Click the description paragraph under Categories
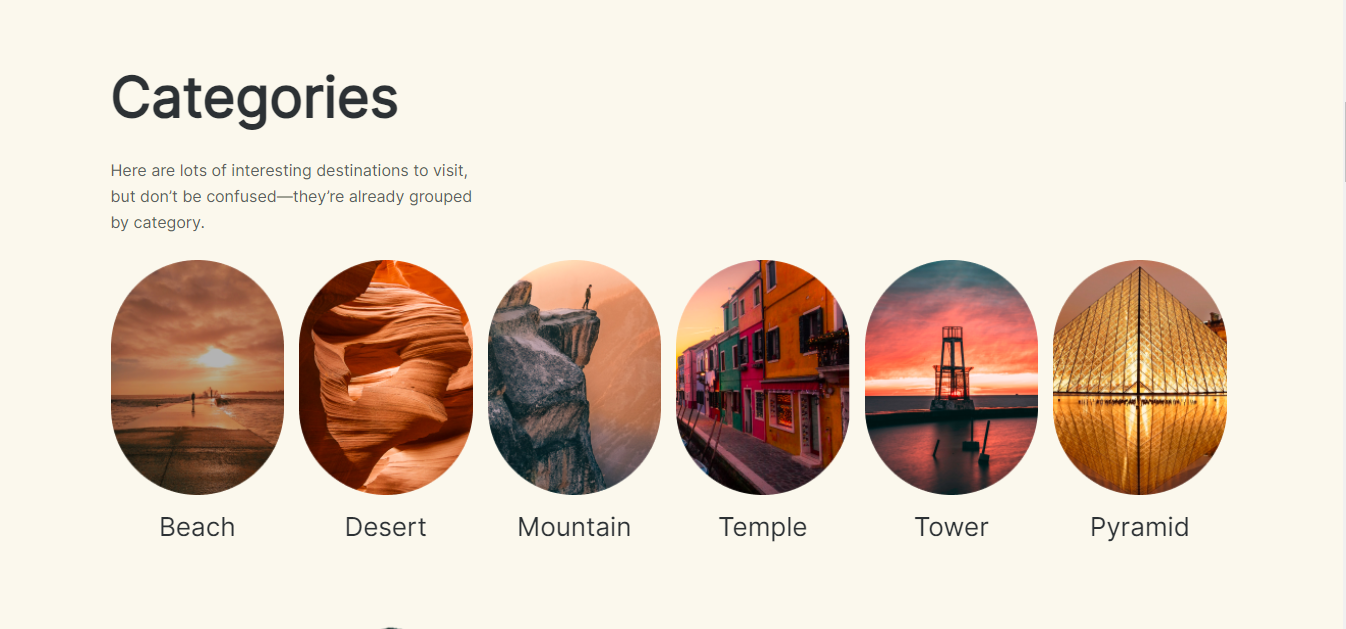This screenshot has width=1346, height=629. 291,196
